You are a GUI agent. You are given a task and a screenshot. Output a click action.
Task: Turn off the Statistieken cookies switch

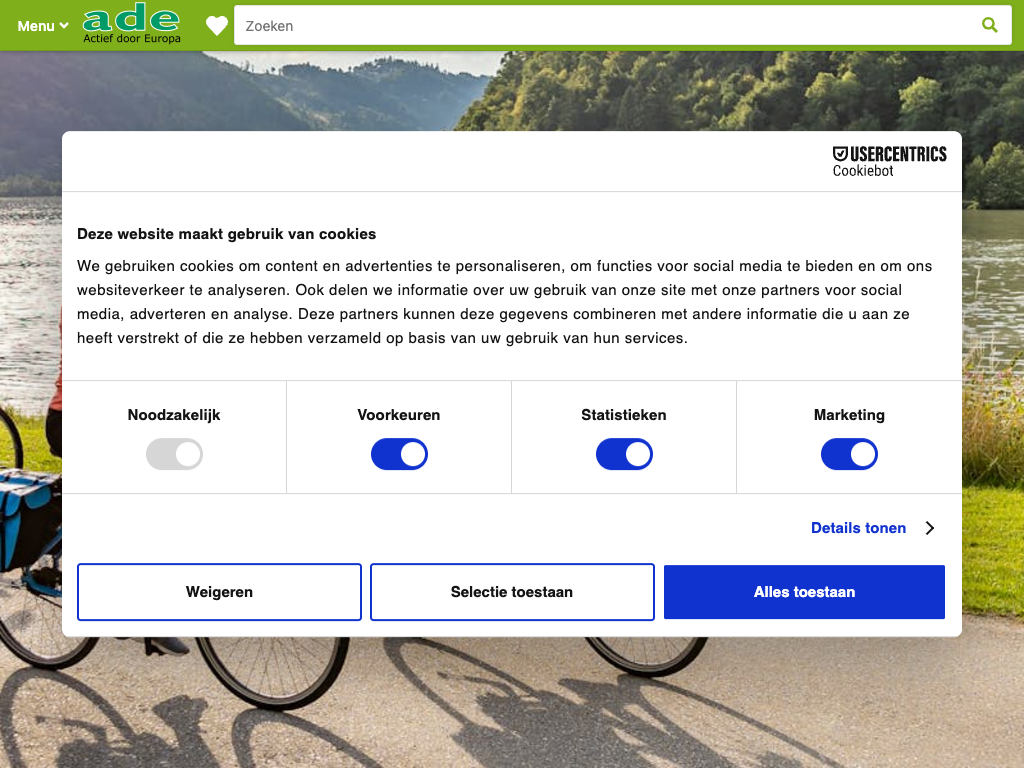tap(624, 455)
